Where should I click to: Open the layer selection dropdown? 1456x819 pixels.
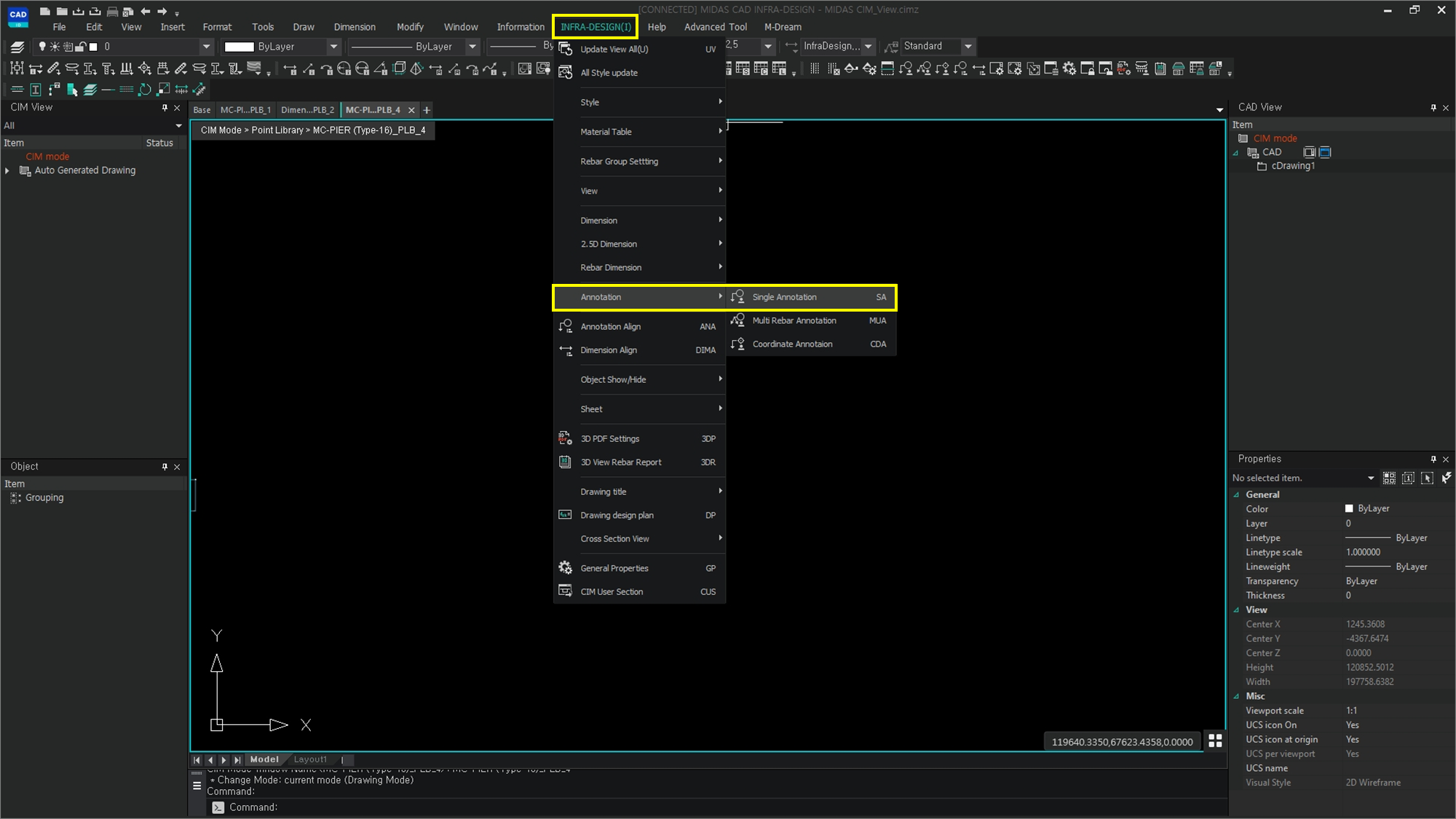pyautogui.click(x=206, y=47)
